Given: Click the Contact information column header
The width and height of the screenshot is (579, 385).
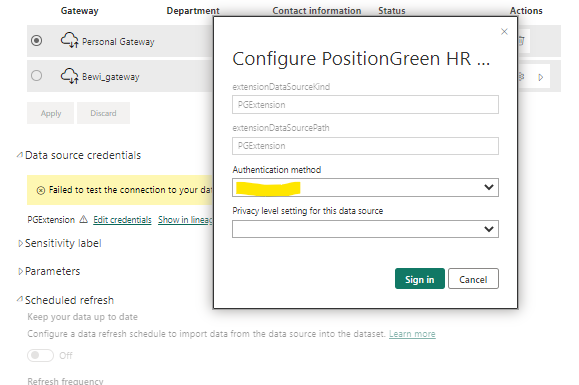Looking at the screenshot, I should [316, 11].
